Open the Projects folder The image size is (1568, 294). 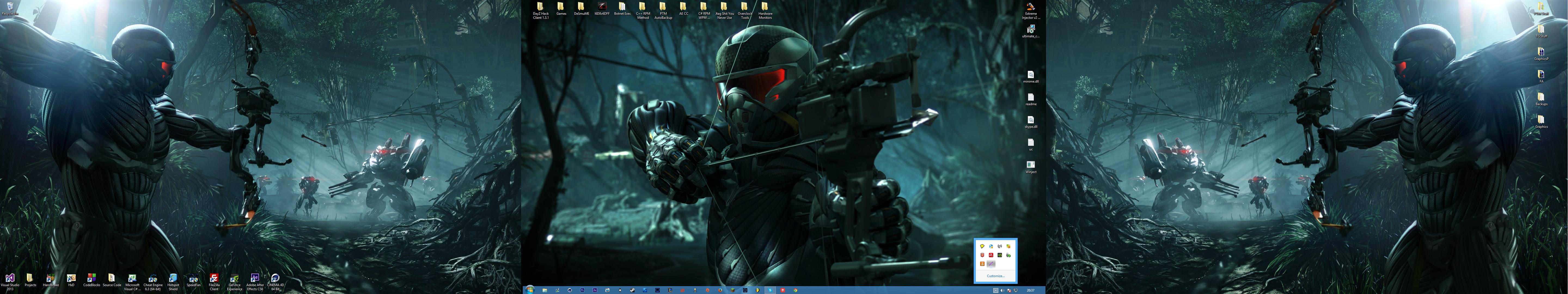point(30,280)
